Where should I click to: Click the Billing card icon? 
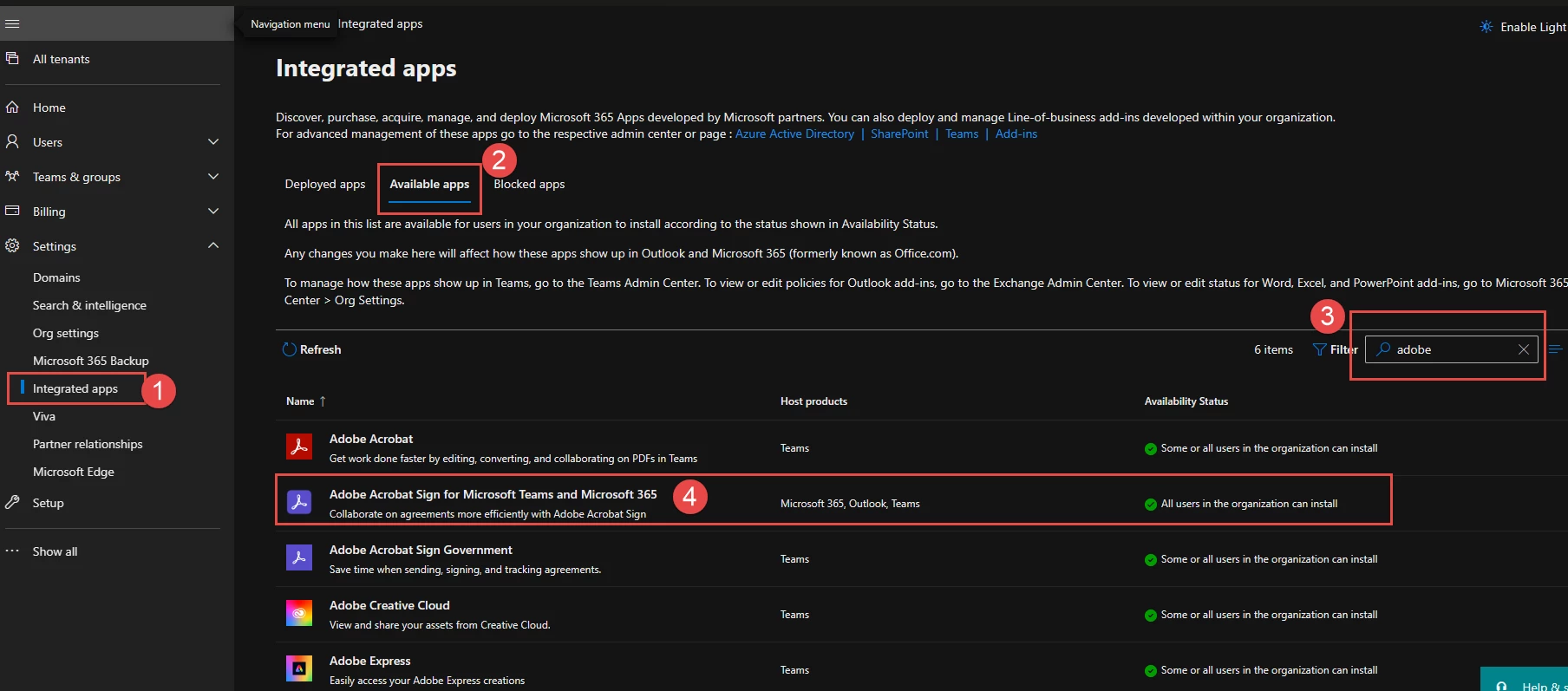(x=12, y=211)
